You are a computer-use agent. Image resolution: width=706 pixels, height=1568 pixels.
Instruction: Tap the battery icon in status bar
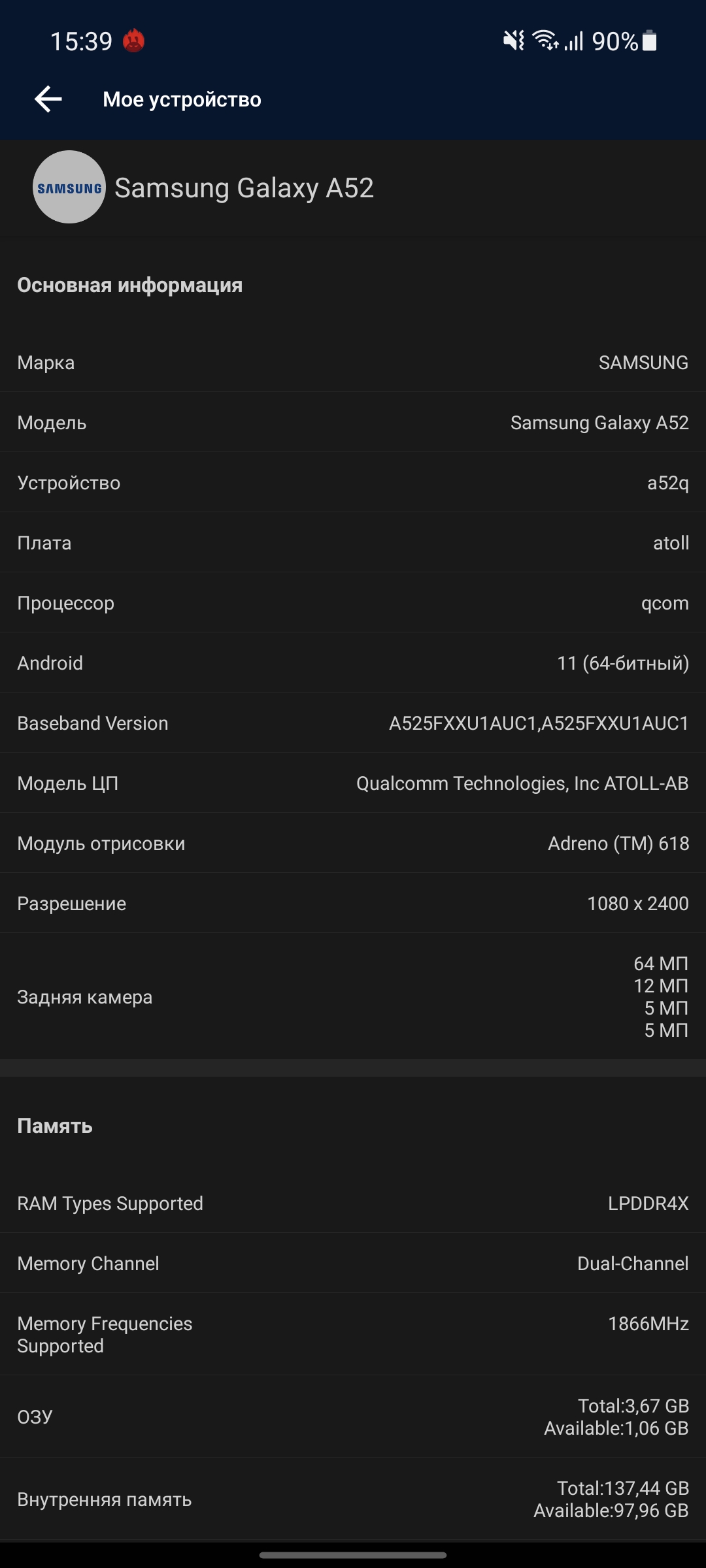[650, 41]
